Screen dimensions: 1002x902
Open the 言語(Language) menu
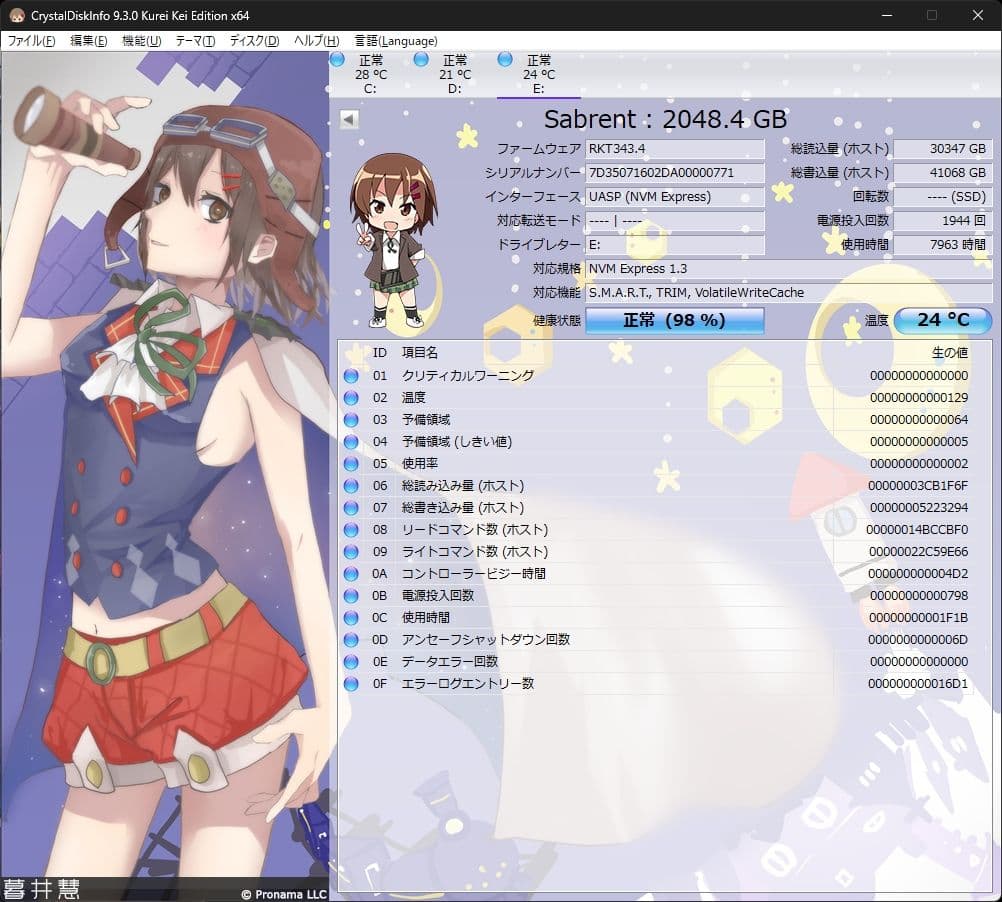pos(396,41)
